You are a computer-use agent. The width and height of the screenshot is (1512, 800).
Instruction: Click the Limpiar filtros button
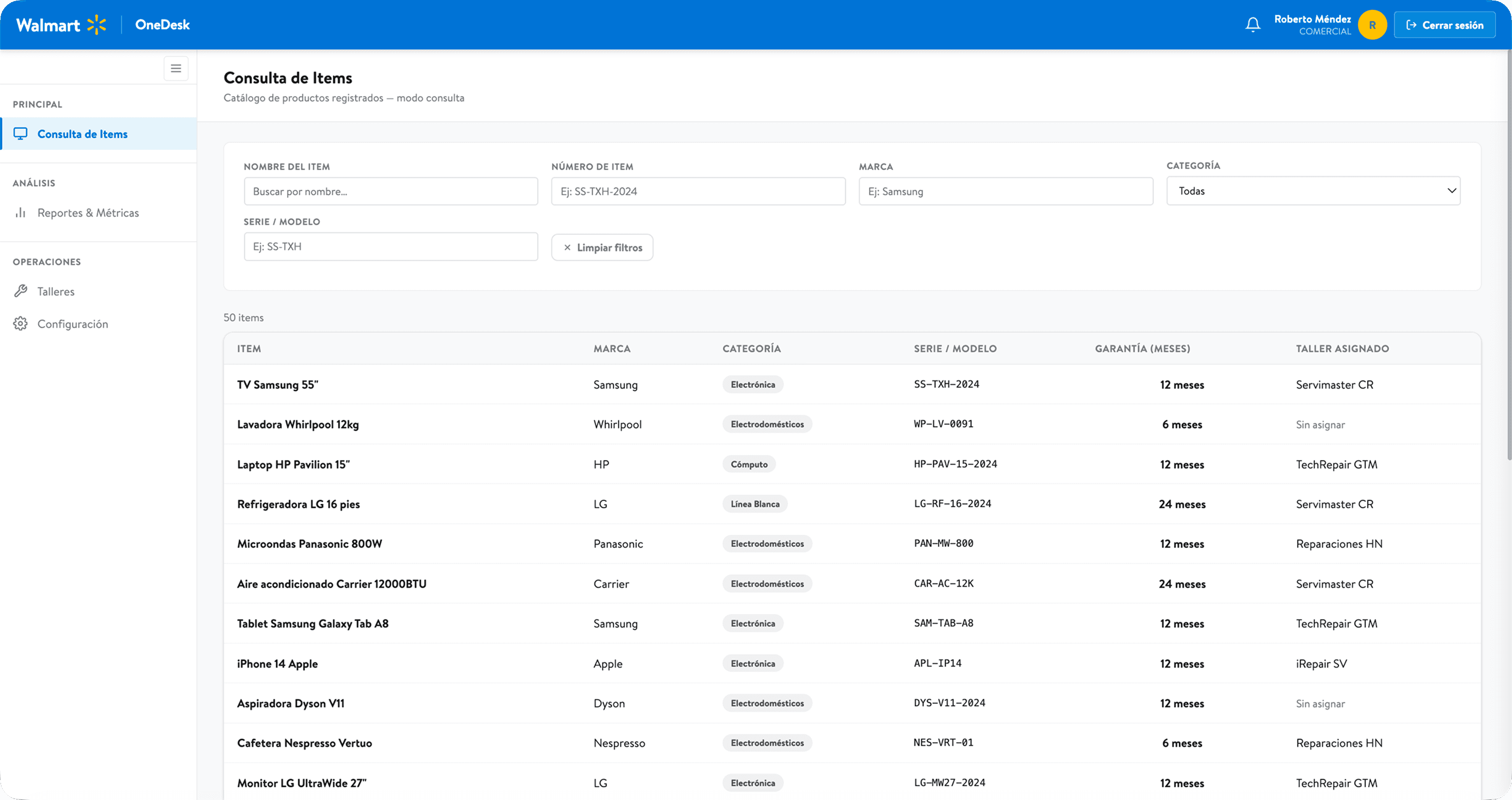coord(602,247)
